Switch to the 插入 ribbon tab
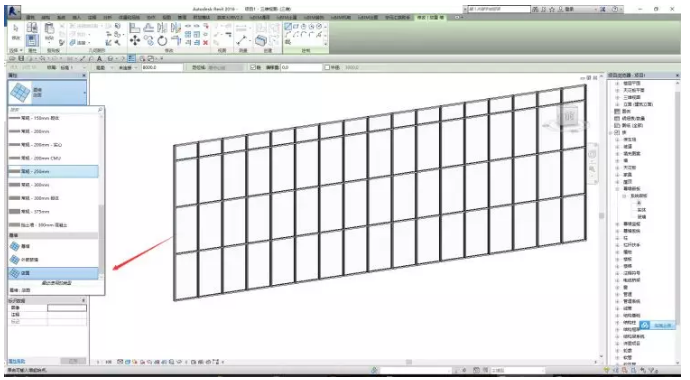The image size is (690, 380). [x=77, y=18]
